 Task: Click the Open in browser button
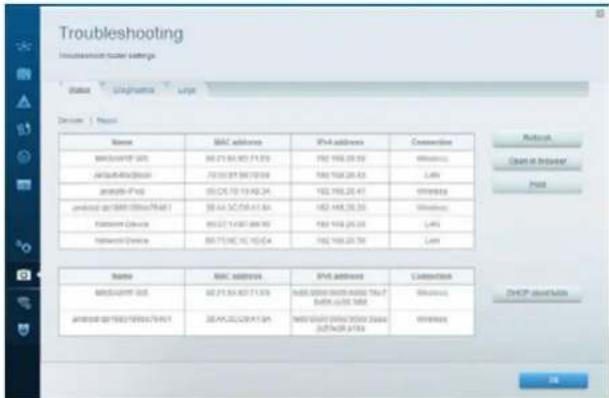tap(537, 161)
